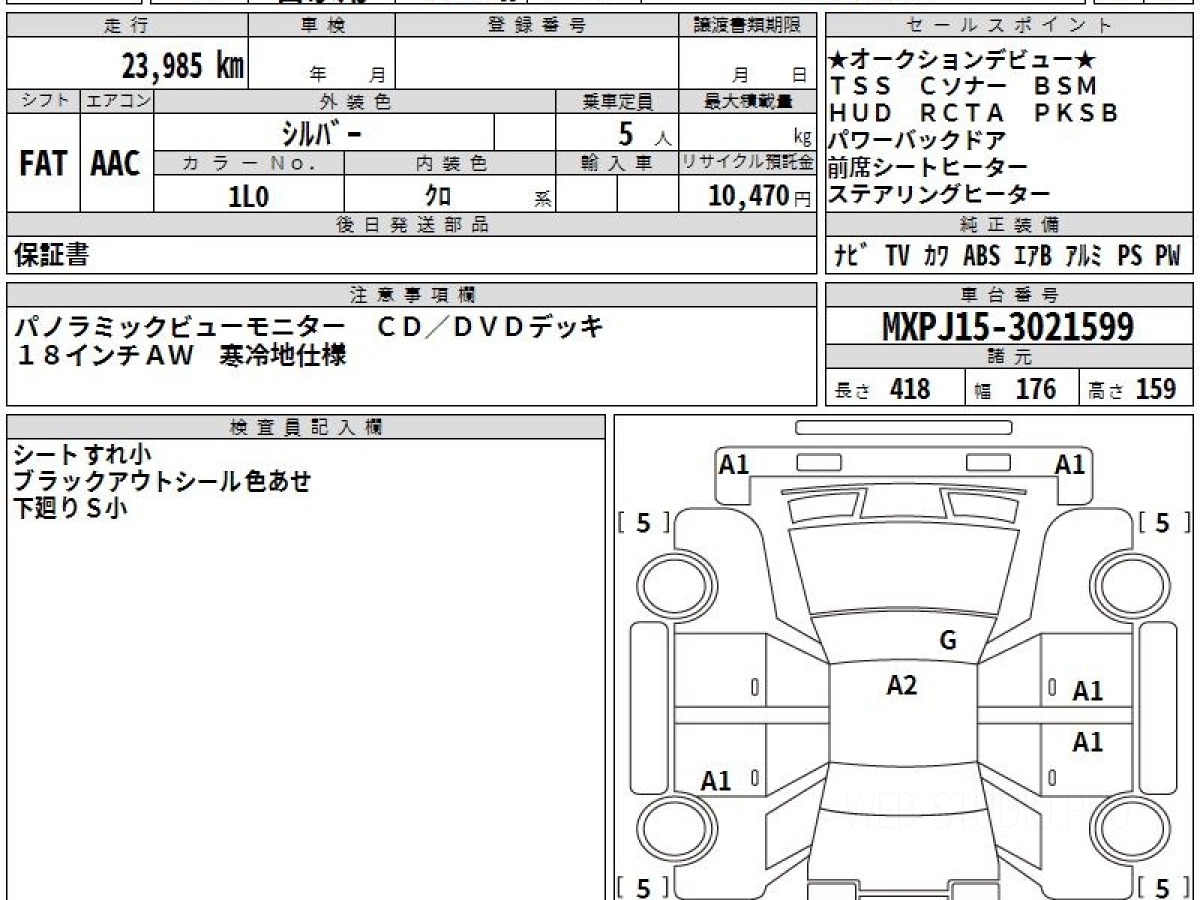This screenshot has height=900, width=1200.
Task: Click the length value 418
Action: tap(909, 389)
